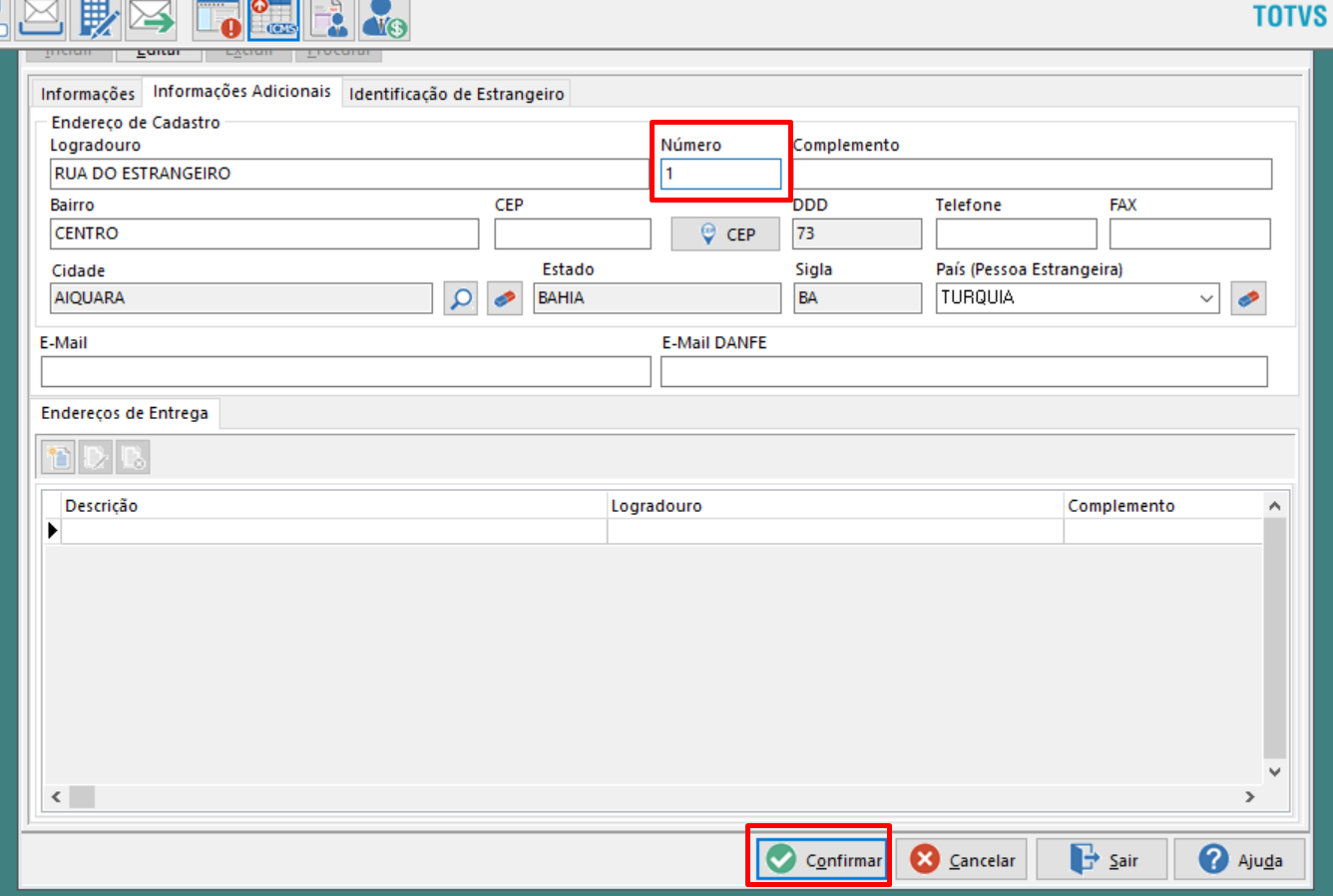Click the Complemento input field

(1033, 174)
